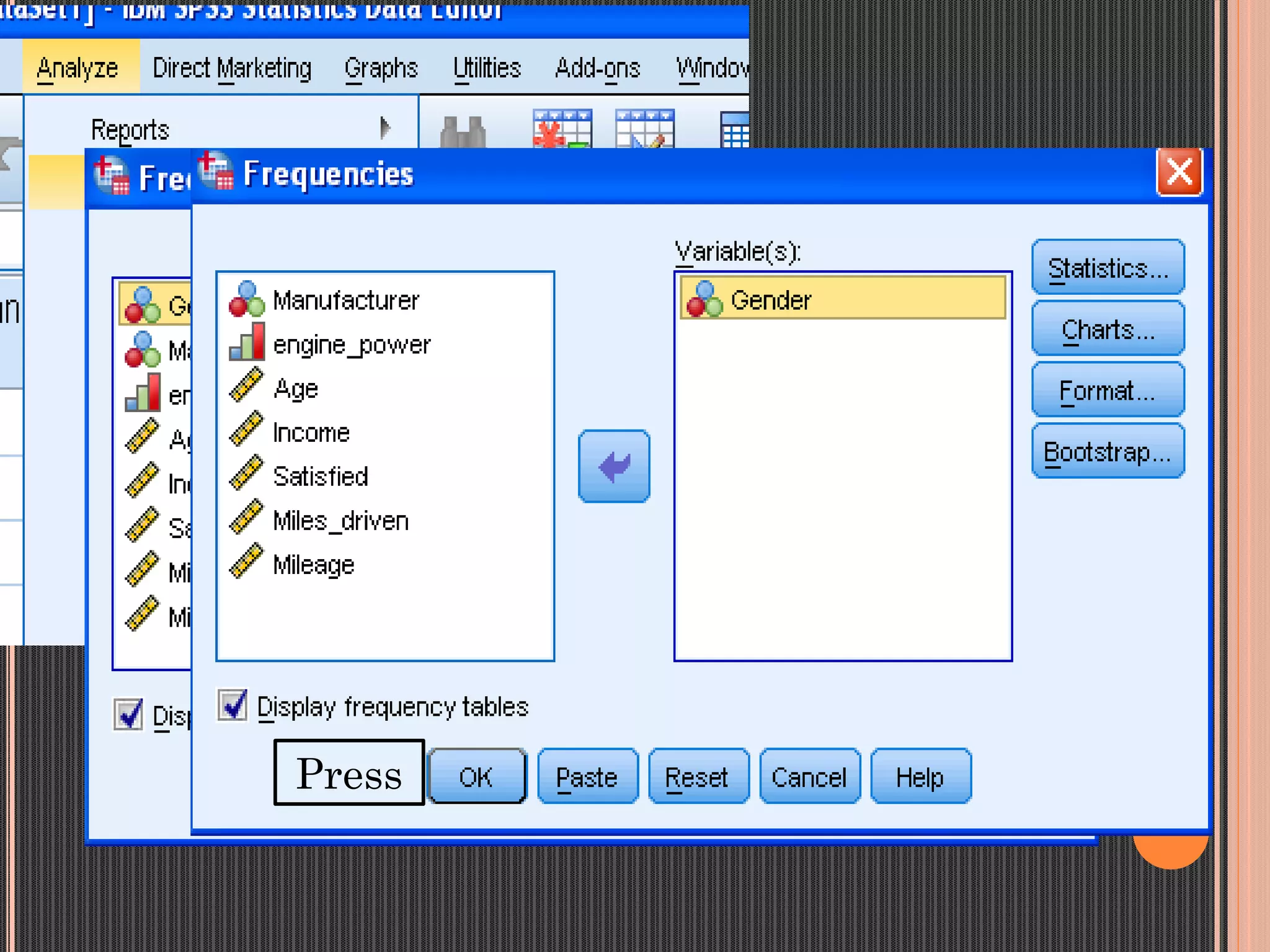Open the Statistics... options
The width and height of the screenshot is (1270, 952).
tap(1108, 268)
